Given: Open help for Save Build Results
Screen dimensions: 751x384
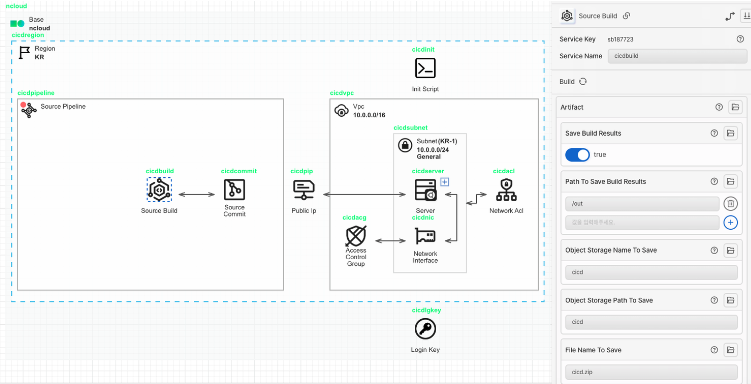Looking at the screenshot, I should tap(714, 133).
